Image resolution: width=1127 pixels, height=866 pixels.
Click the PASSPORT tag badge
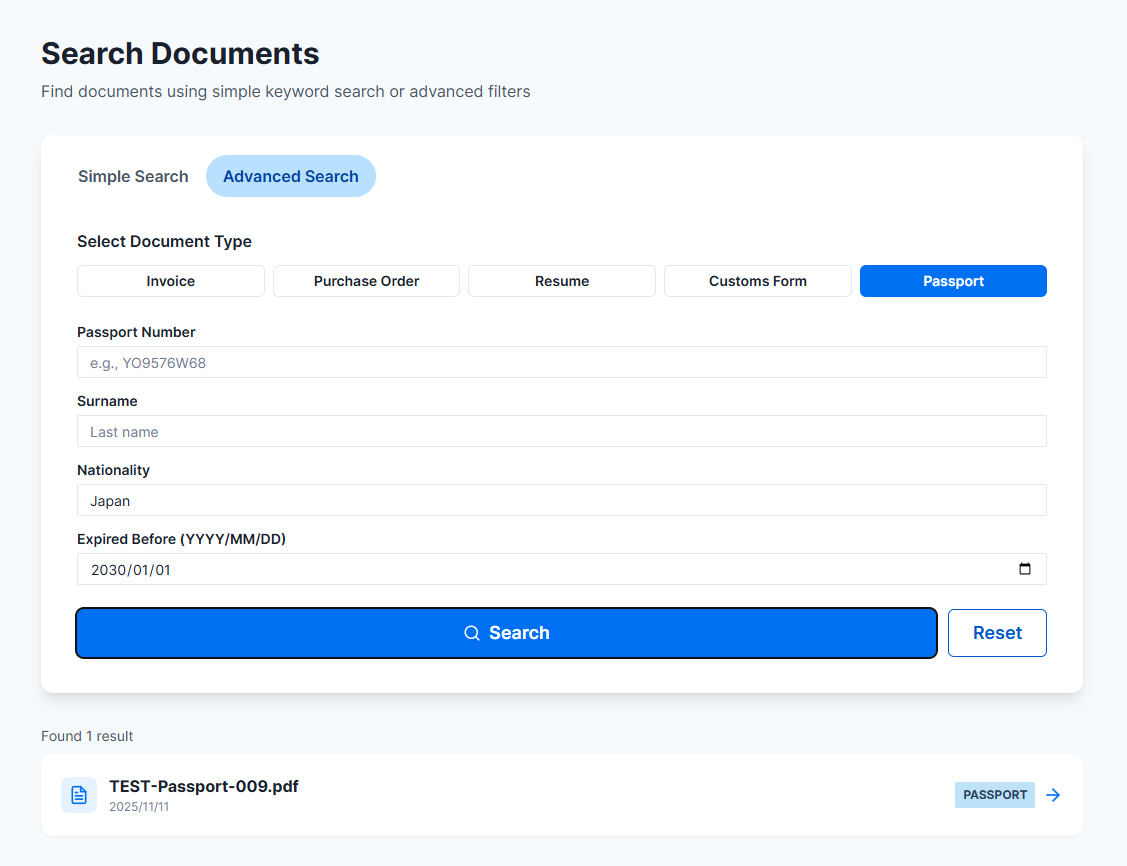click(x=995, y=795)
